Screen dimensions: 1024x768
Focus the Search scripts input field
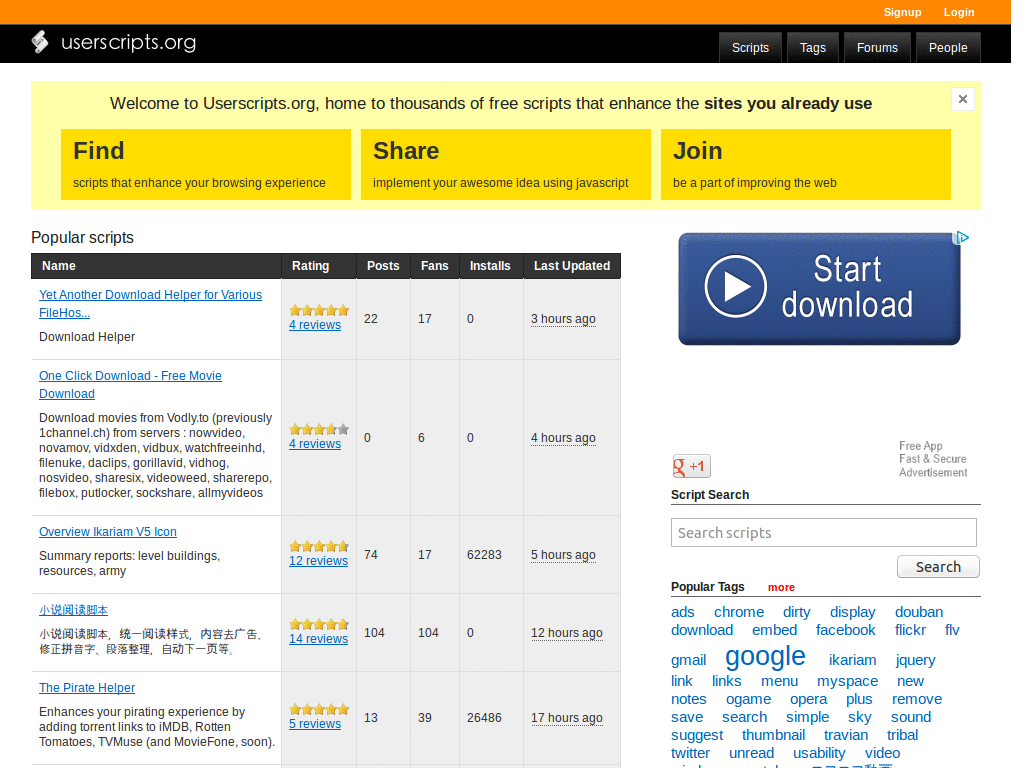[823, 532]
